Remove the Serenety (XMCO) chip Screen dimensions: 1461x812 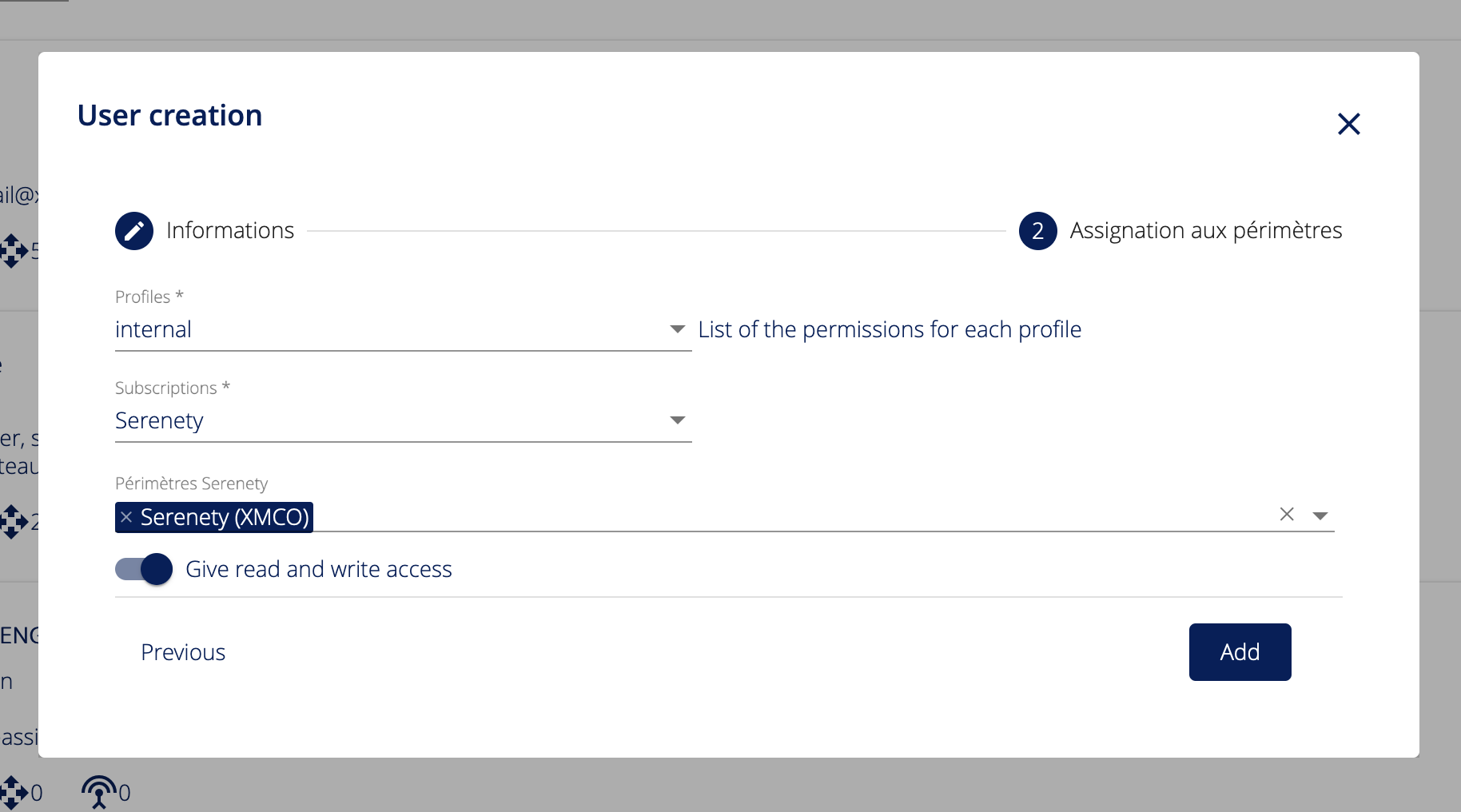tap(126, 517)
